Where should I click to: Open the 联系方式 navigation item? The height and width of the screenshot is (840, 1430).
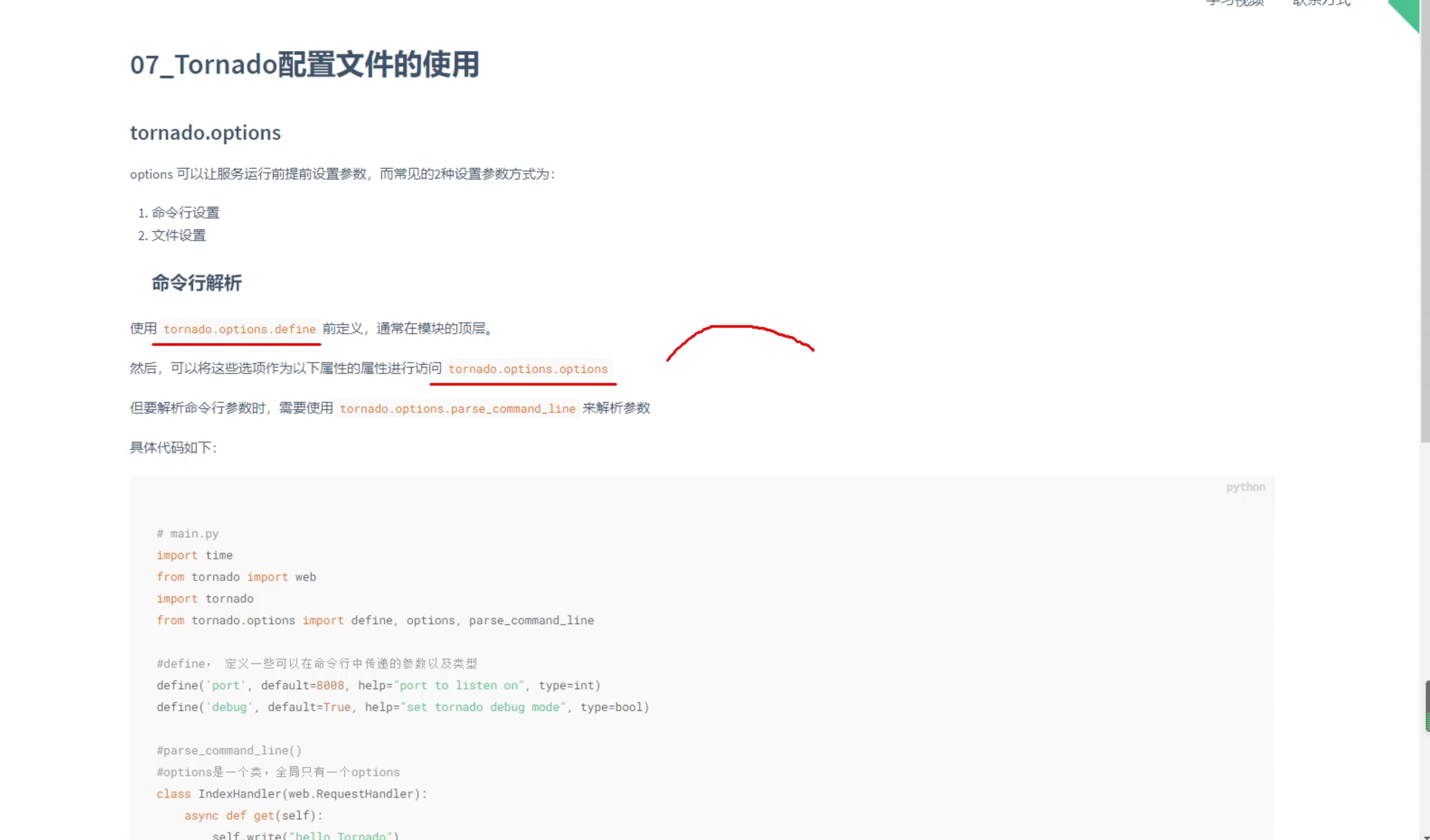click(1321, 3)
